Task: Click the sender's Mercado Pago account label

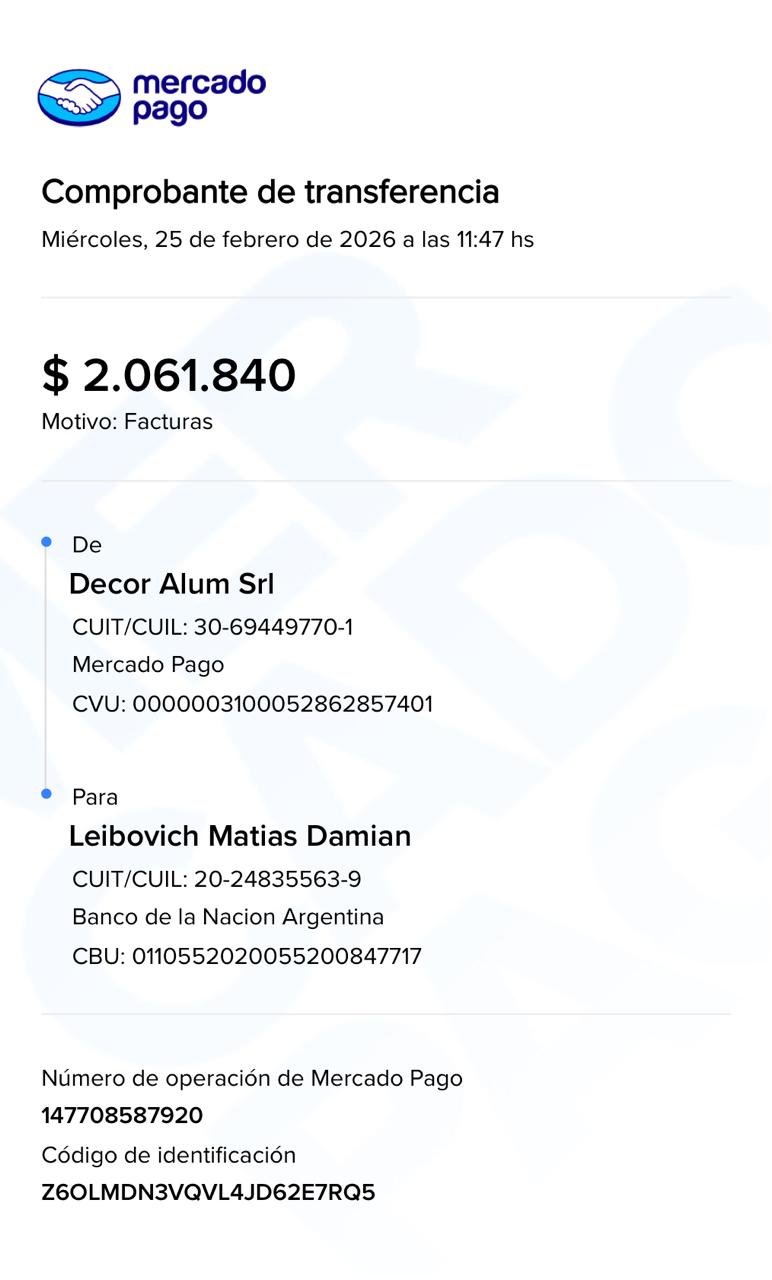Action: 148,665
